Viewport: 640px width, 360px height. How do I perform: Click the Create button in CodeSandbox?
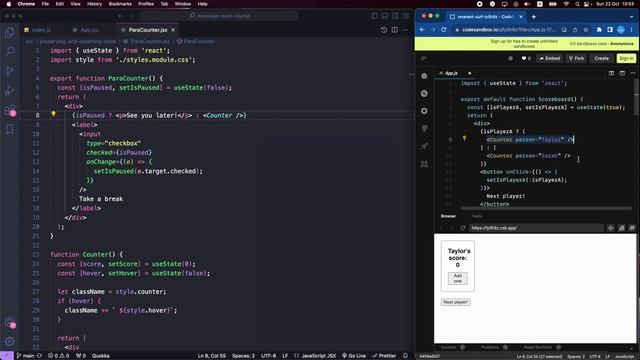pos(601,58)
